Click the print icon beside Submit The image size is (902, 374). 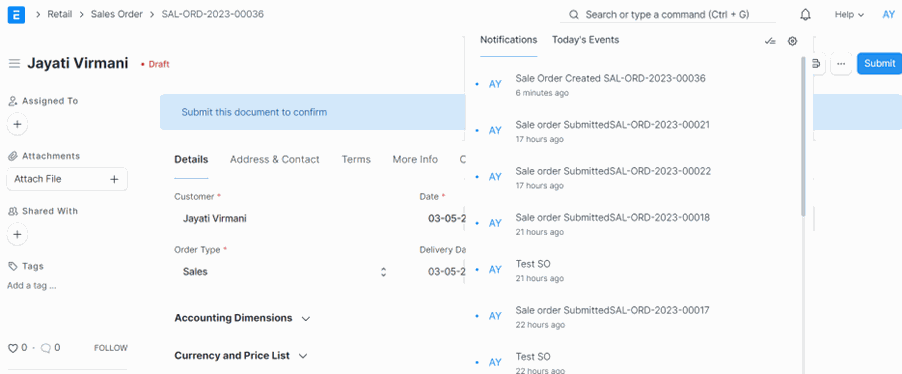(816, 63)
